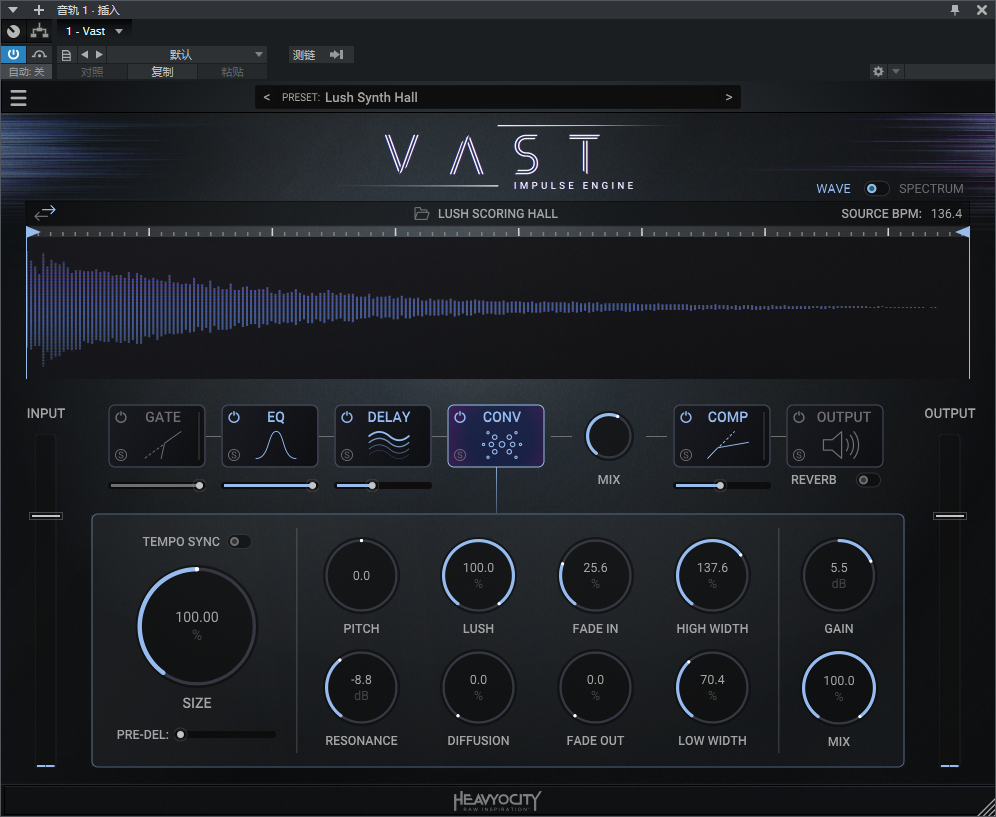Click the SIZE knob
This screenshot has height=817, width=996.
click(197, 626)
